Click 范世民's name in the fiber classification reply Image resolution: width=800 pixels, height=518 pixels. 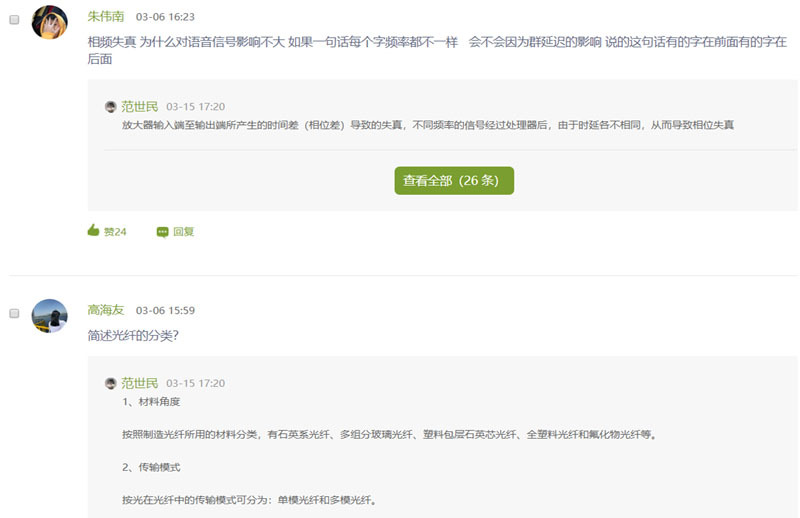140,383
